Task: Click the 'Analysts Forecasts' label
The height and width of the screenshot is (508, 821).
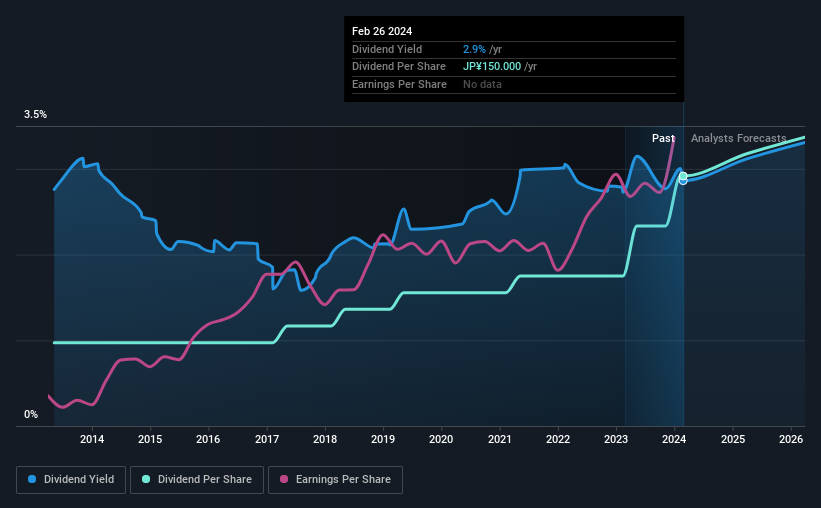Action: pos(738,138)
